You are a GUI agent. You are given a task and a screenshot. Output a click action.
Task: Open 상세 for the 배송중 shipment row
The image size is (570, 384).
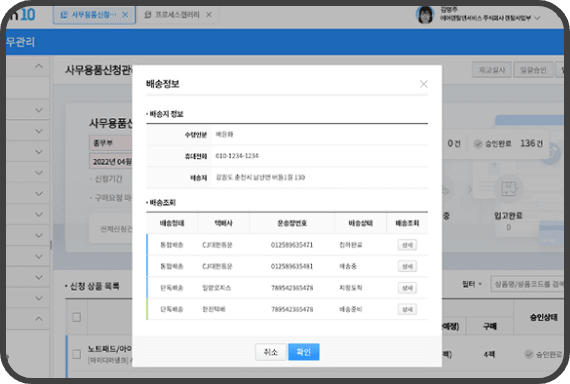[407, 266]
